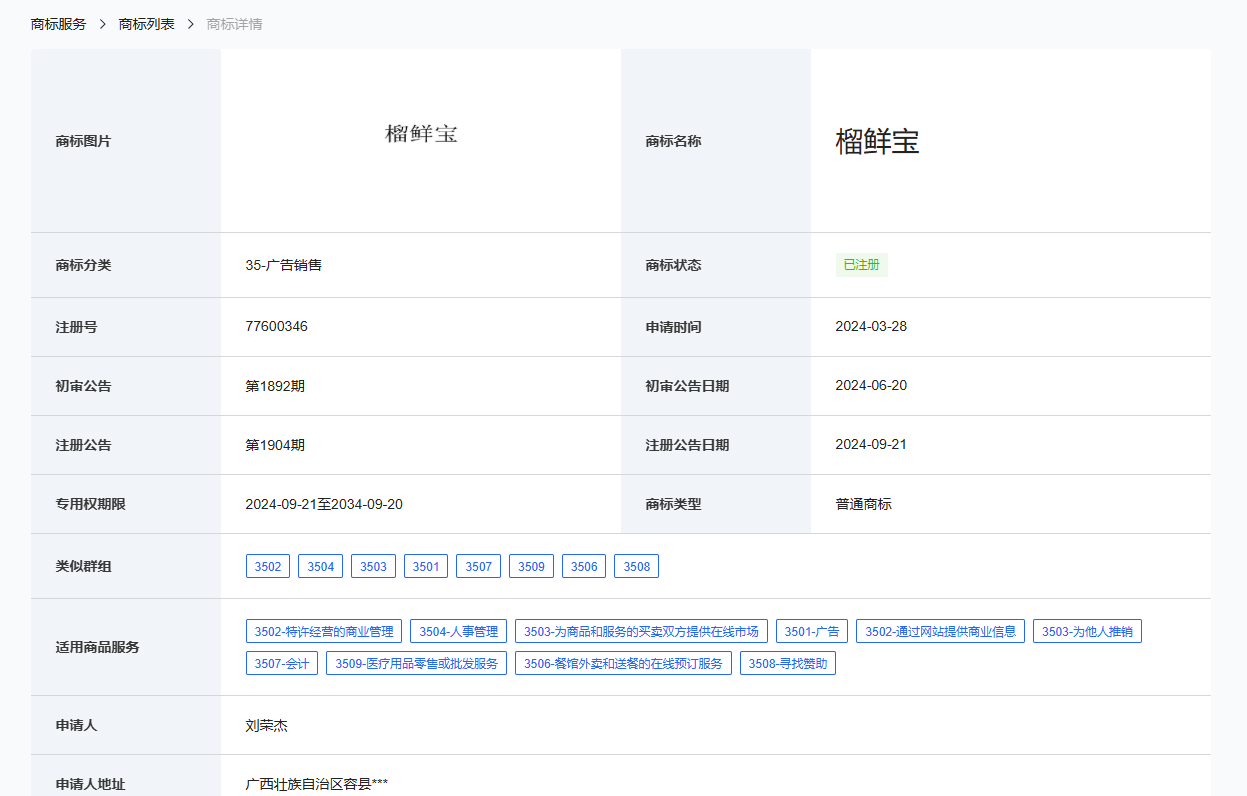This screenshot has width=1247, height=796.
Task: Open 商标服务 breadcrumb link
Action: click(59, 24)
